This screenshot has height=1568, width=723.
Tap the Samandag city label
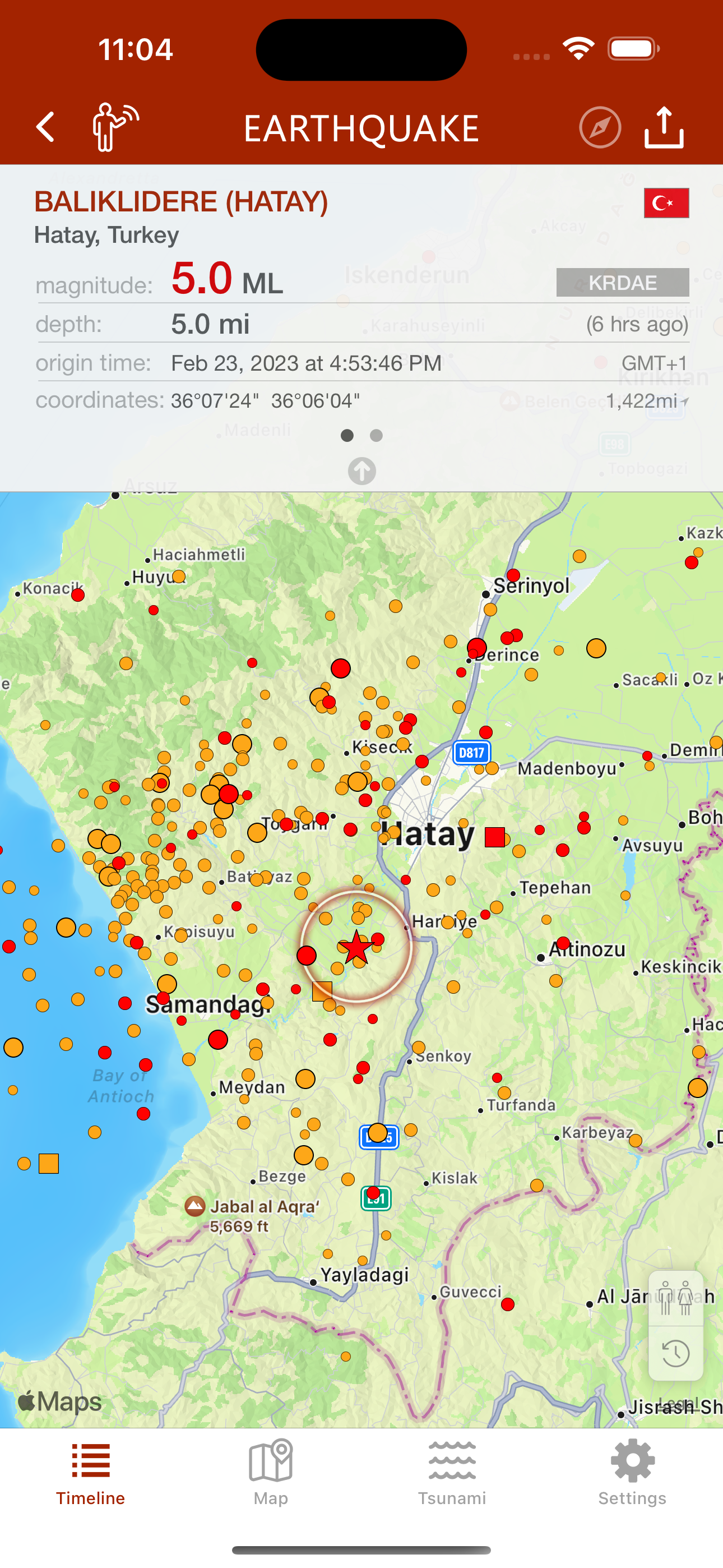208,1004
